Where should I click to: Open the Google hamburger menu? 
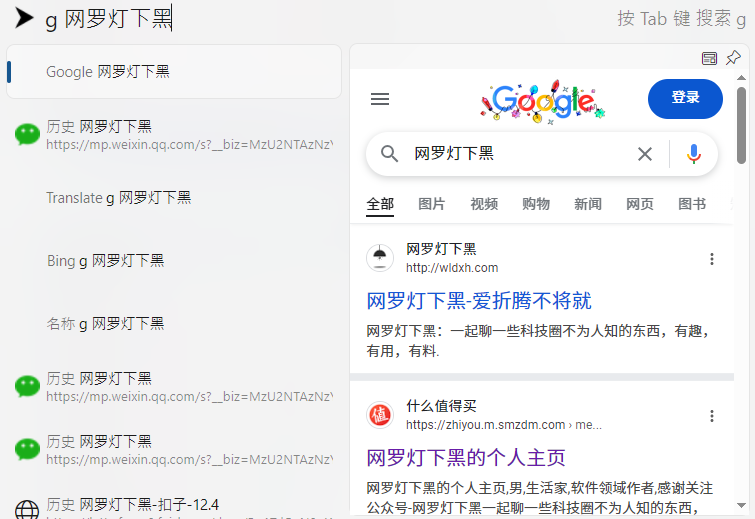(380, 99)
